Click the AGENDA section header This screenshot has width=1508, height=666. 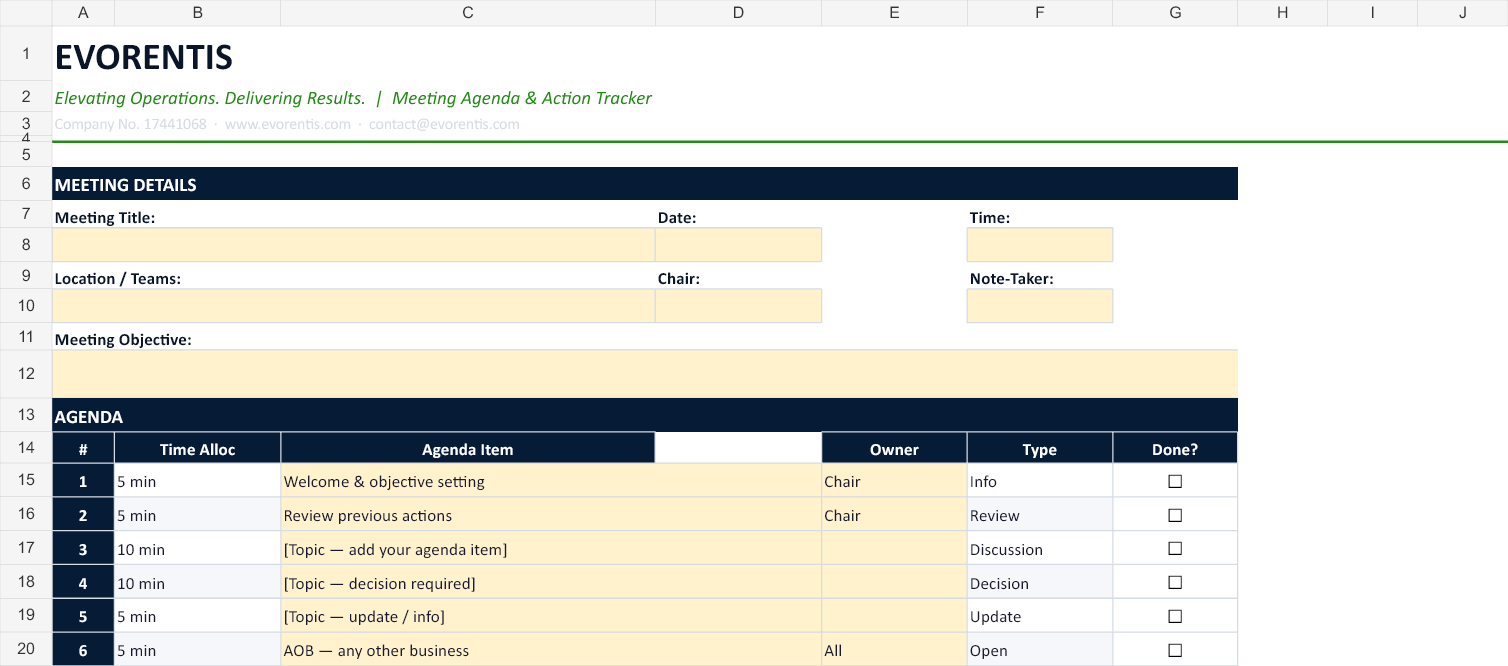[x=645, y=416]
